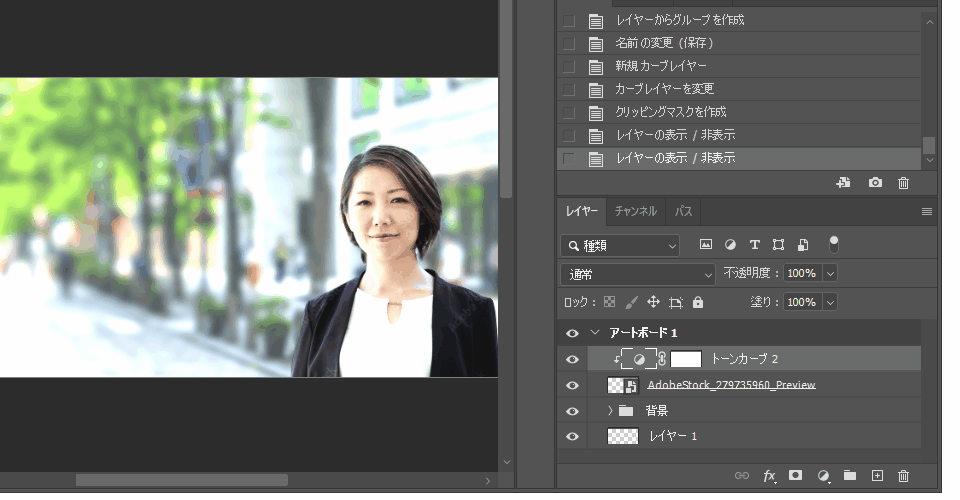Collapse the アートボード 1 group
The width and height of the screenshot is (960, 500).
[594, 332]
